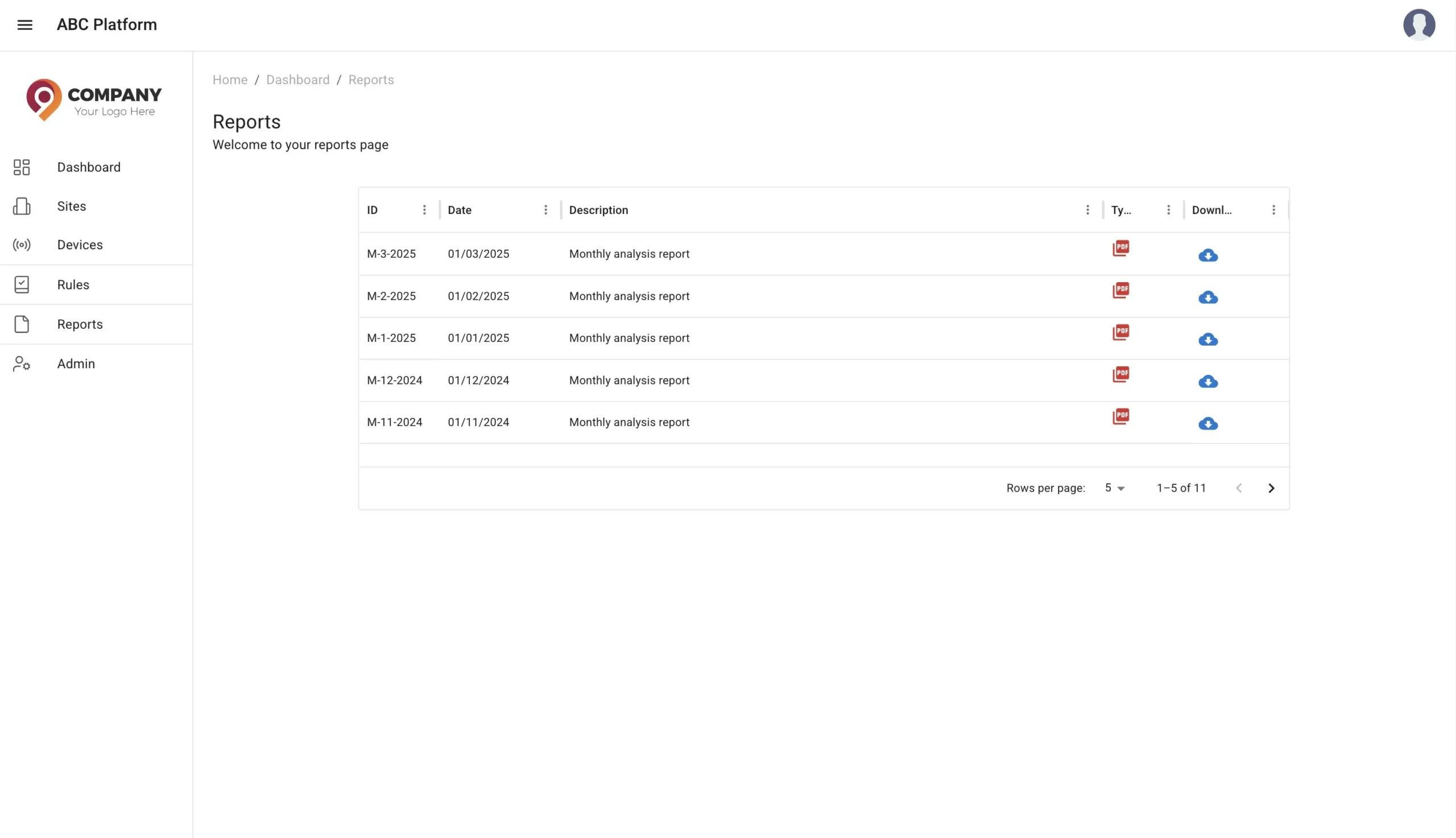Click the date 01/01/2025

479,338
